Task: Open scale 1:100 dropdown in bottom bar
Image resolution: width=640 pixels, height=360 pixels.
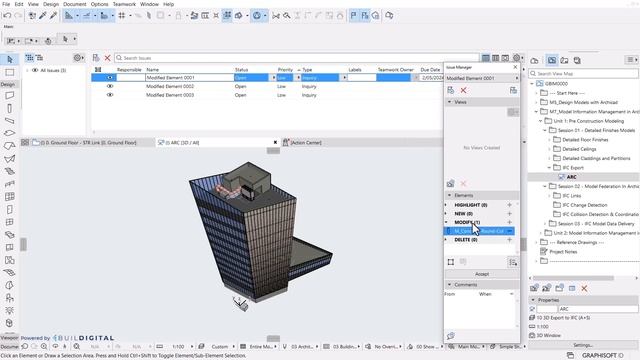Action: [x=191, y=347]
